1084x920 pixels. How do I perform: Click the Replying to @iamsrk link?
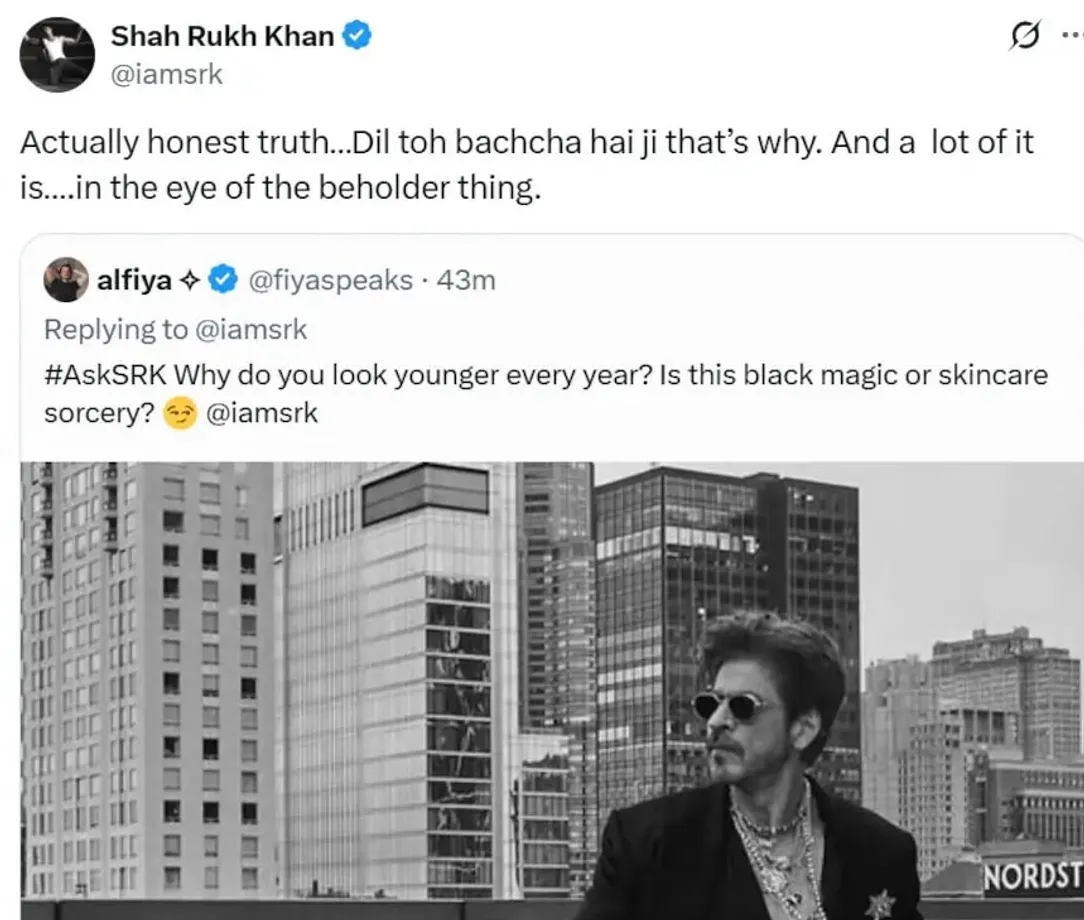pos(177,329)
